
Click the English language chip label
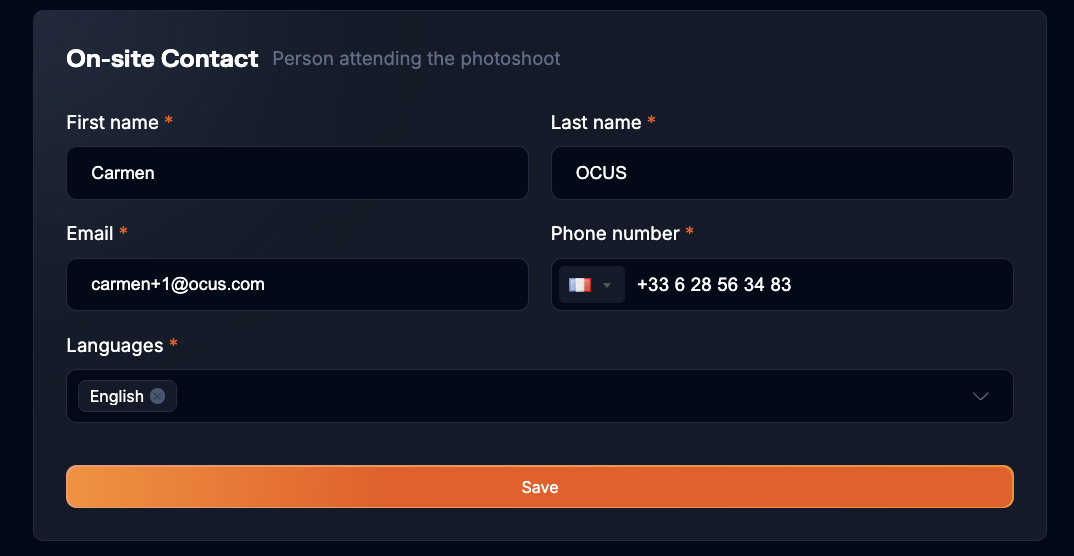pyautogui.click(x=117, y=396)
